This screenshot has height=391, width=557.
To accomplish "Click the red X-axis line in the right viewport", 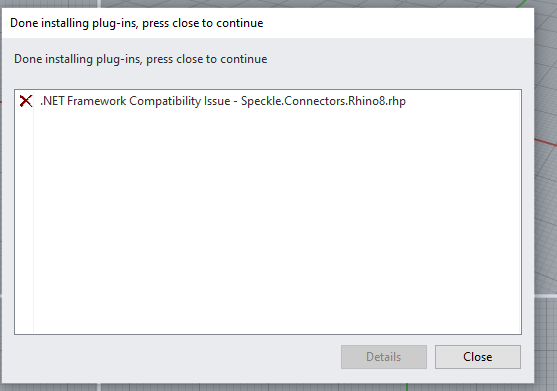I will point(546,142).
